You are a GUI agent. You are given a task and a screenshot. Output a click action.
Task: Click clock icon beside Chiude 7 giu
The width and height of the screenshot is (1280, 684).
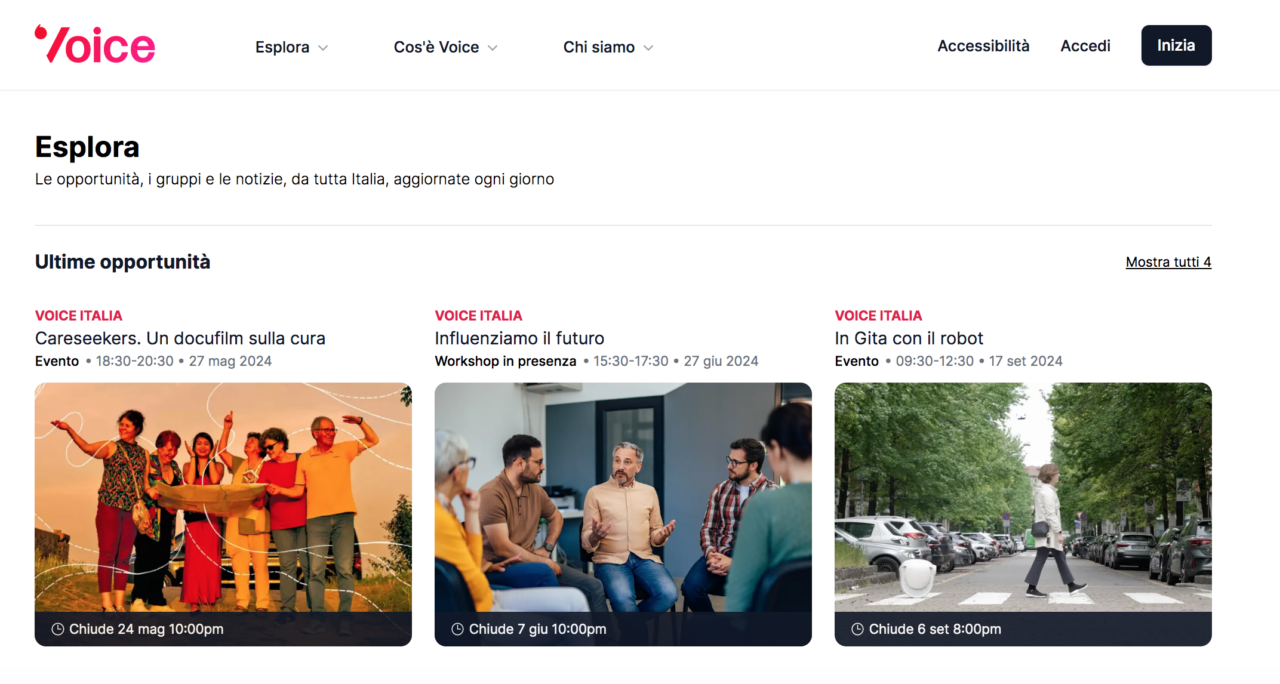pyautogui.click(x=457, y=629)
